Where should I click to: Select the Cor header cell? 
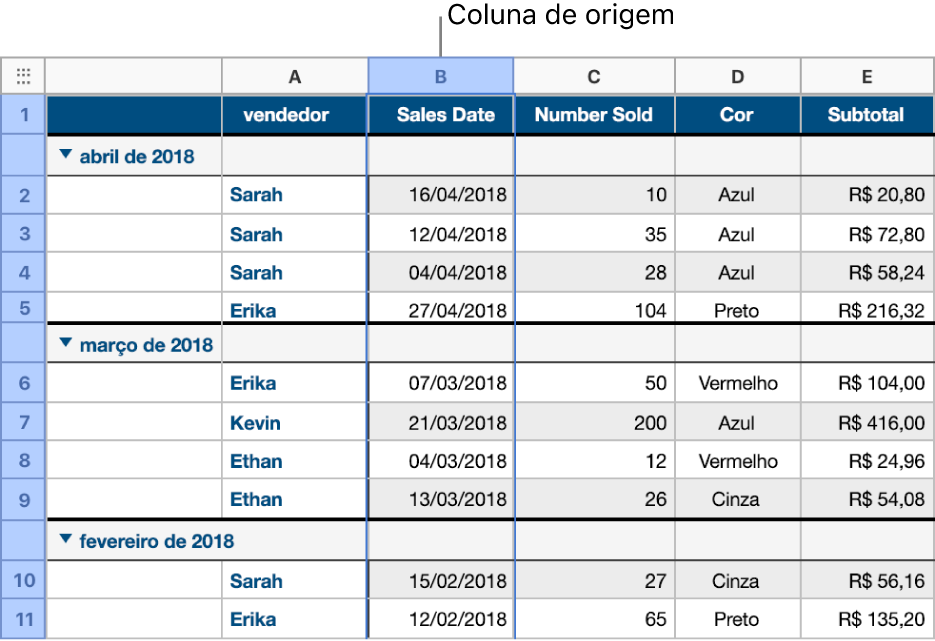737,115
